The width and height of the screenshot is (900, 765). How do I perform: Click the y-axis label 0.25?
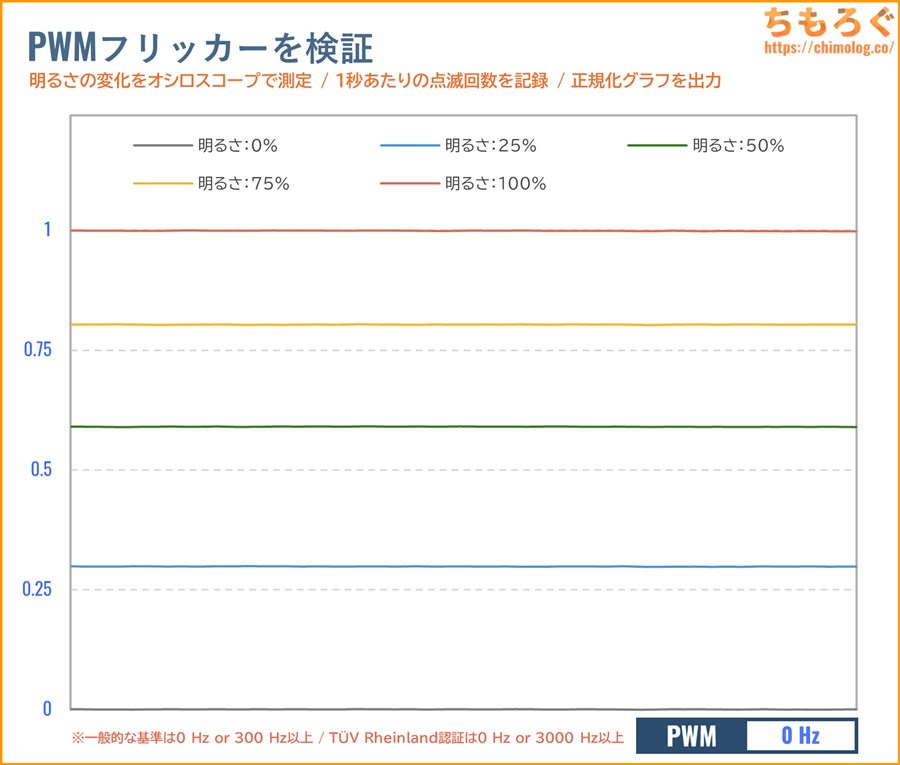[37, 590]
